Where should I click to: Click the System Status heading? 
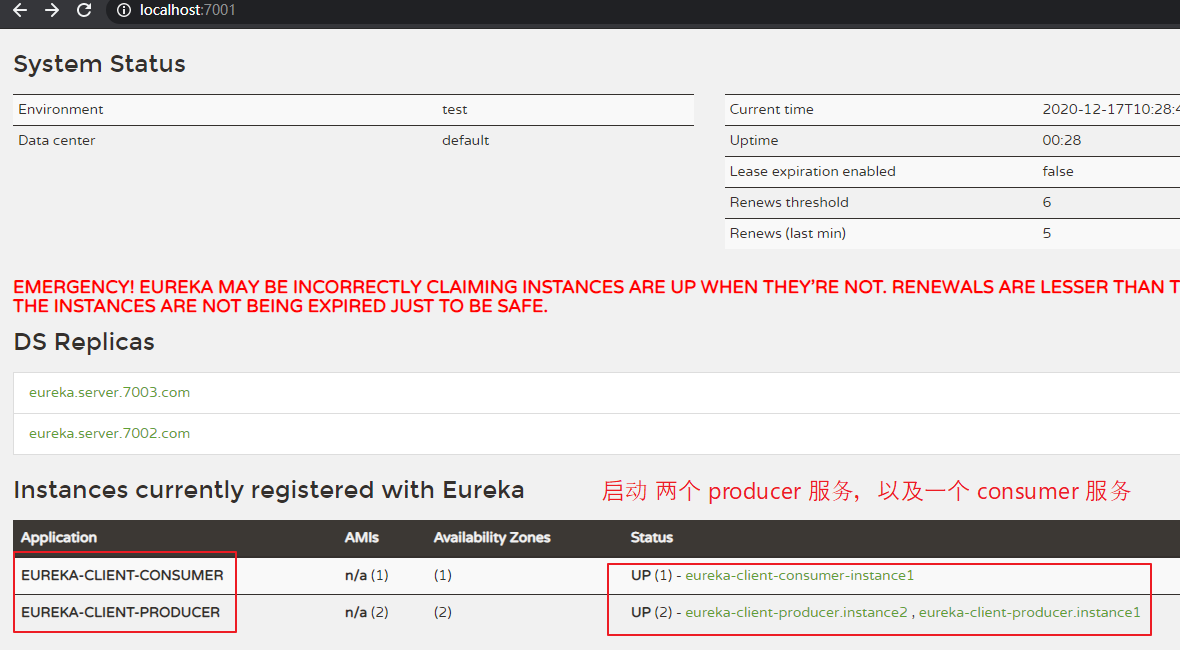[99, 64]
